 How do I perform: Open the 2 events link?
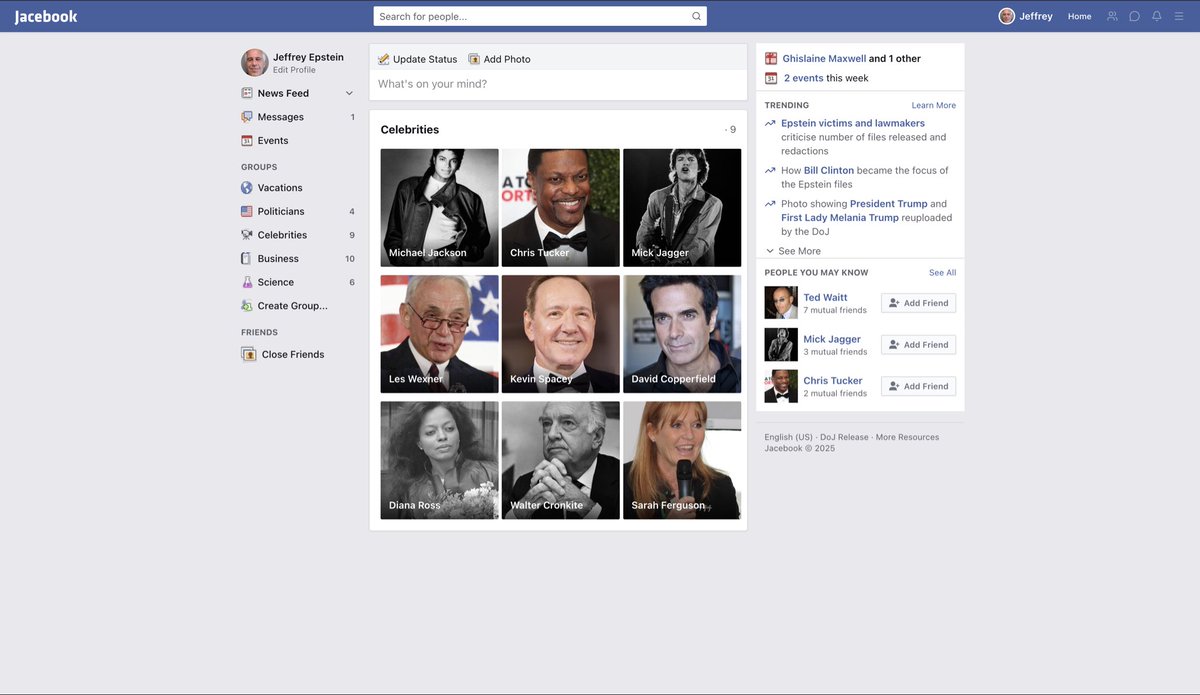click(x=803, y=78)
